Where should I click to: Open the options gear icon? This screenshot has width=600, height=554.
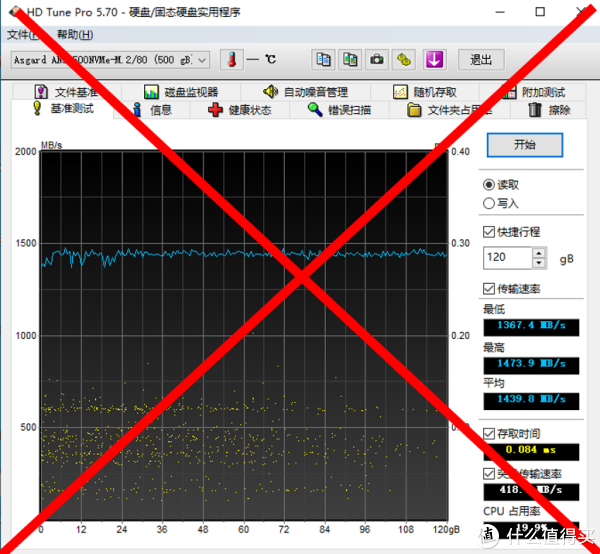404,60
